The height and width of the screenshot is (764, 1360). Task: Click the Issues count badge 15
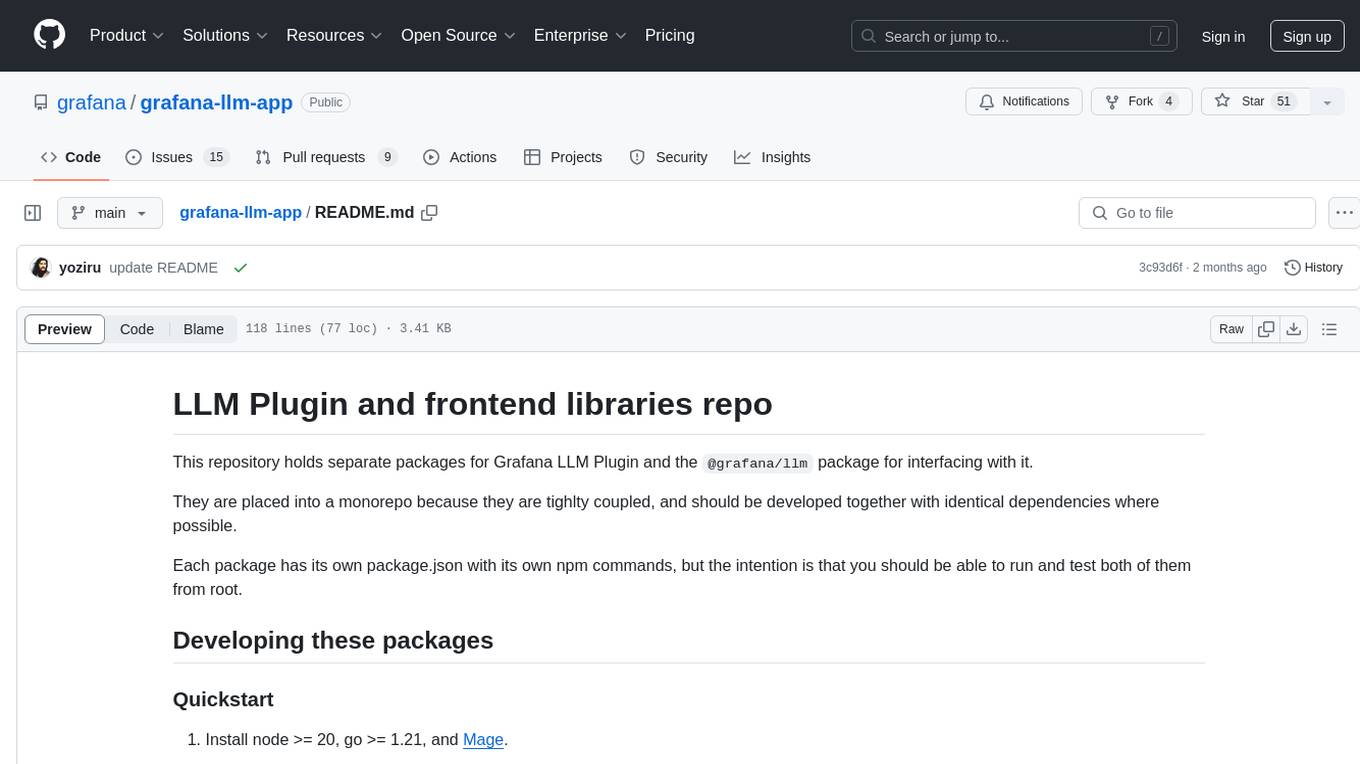click(216, 157)
